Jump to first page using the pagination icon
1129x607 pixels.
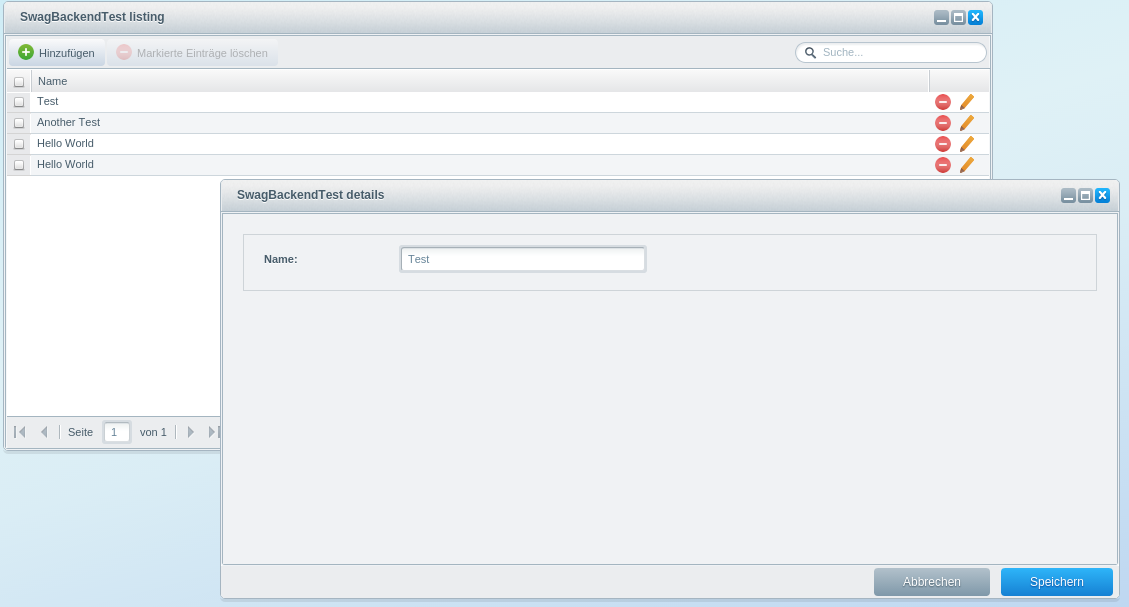17,431
